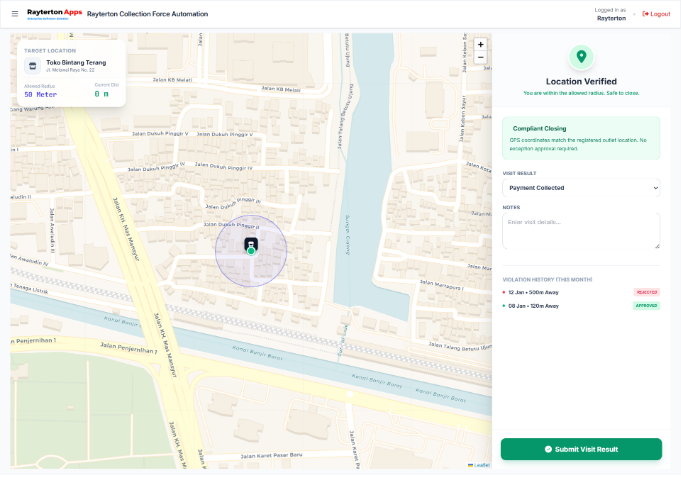The width and height of the screenshot is (681, 477).
Task: Click the store icon in Target Location card
Action: coord(32,66)
